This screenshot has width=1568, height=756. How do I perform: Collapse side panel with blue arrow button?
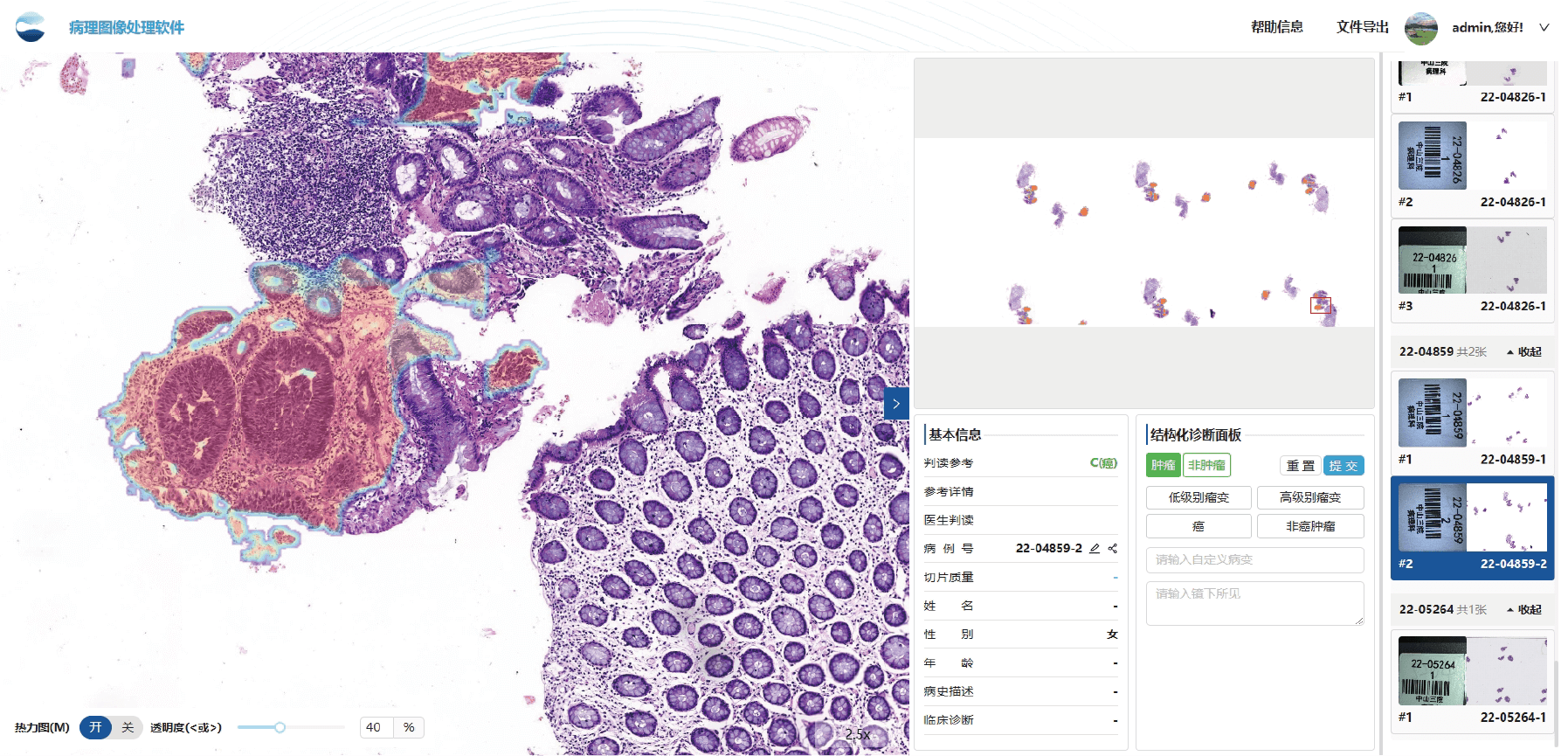click(x=896, y=404)
